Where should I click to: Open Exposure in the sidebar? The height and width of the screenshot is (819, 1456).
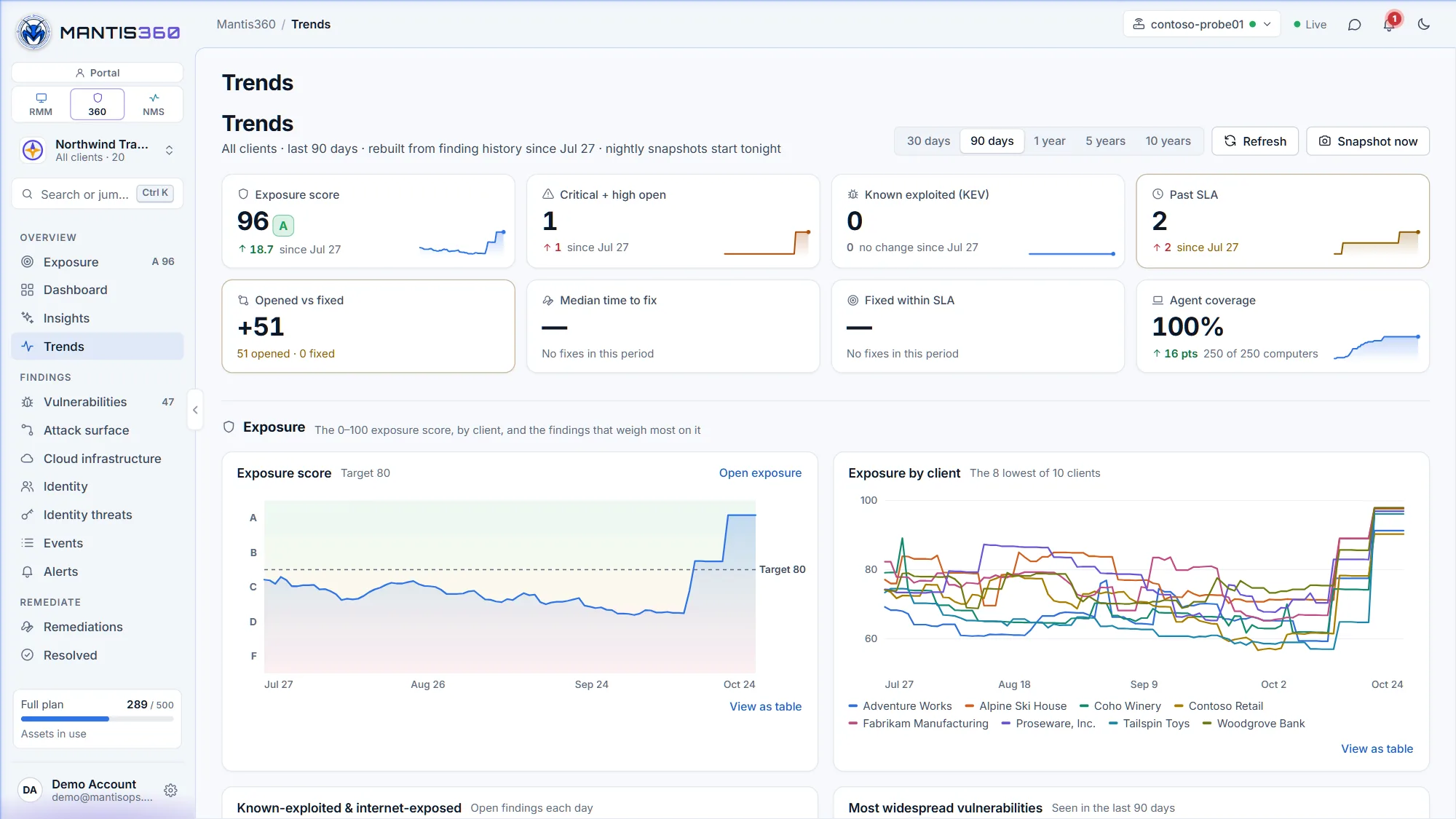[x=98, y=261]
